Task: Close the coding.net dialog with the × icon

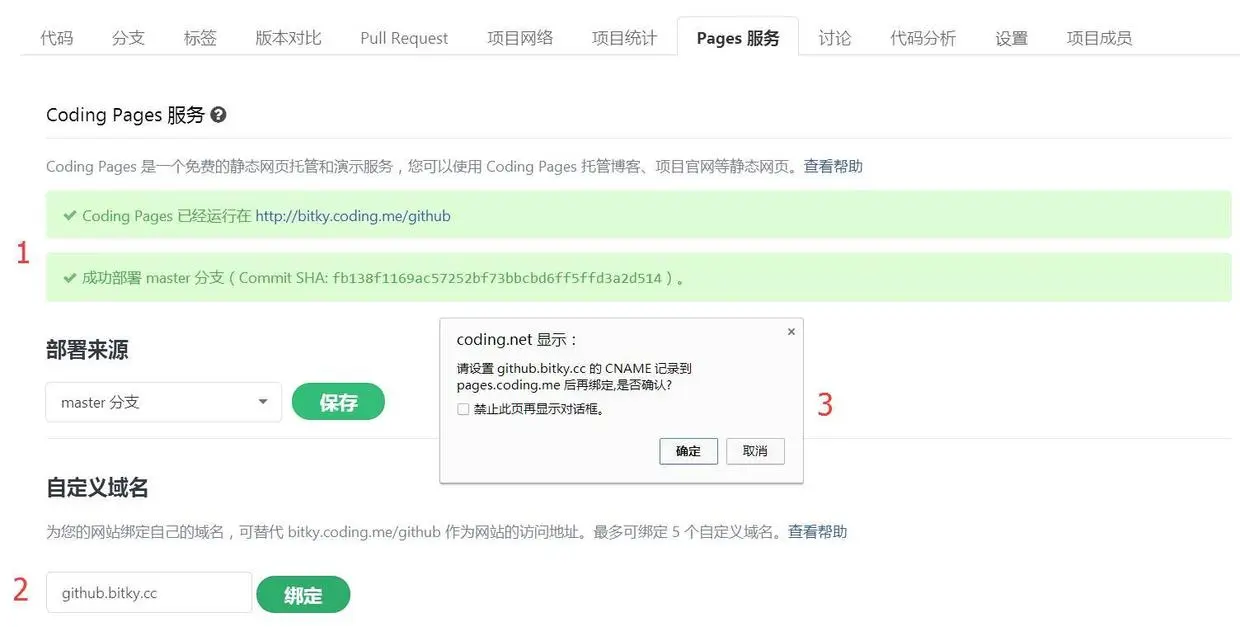Action: click(x=791, y=330)
